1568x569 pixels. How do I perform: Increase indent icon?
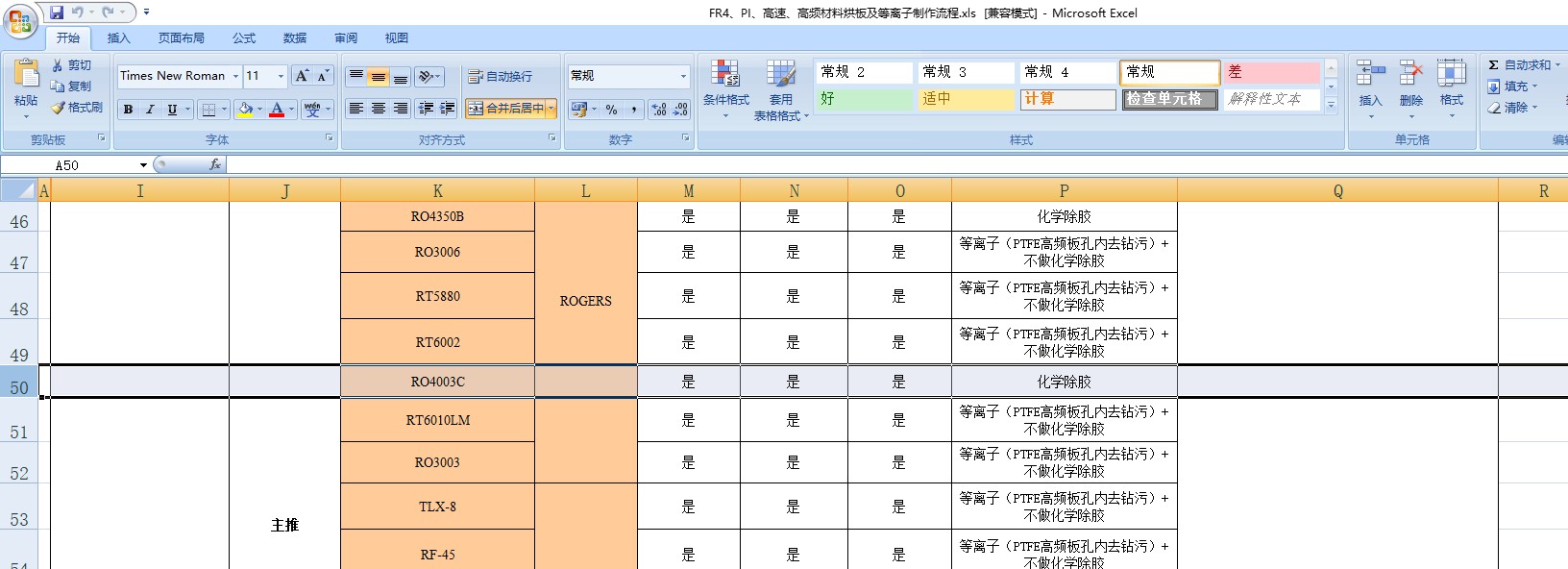point(448,109)
